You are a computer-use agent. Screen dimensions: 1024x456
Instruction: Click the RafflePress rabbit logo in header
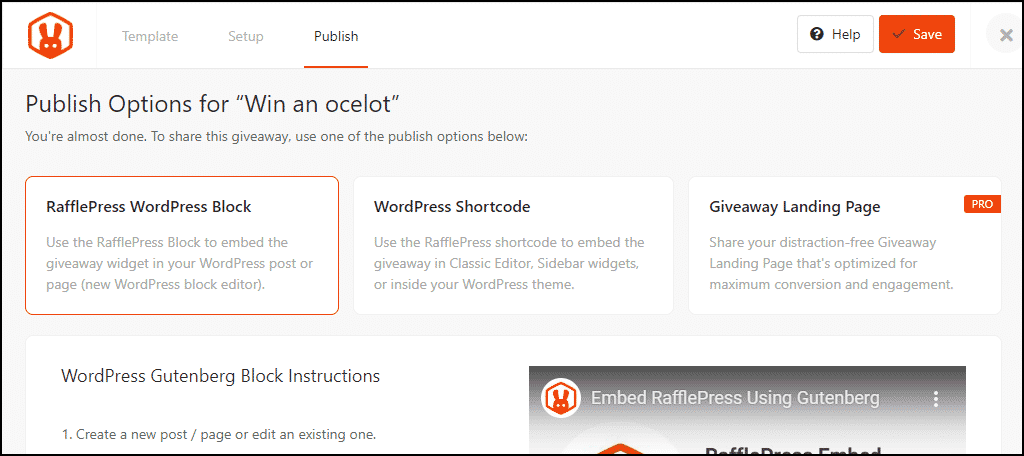point(50,35)
